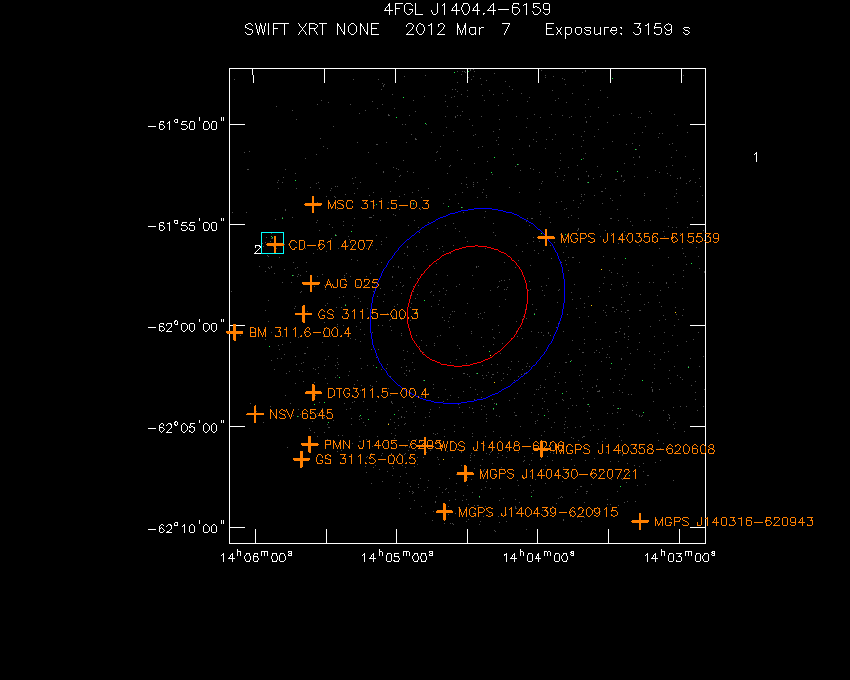850x680 pixels.
Task: Click the 14h05m00s right ascension label
Action: pos(397,556)
